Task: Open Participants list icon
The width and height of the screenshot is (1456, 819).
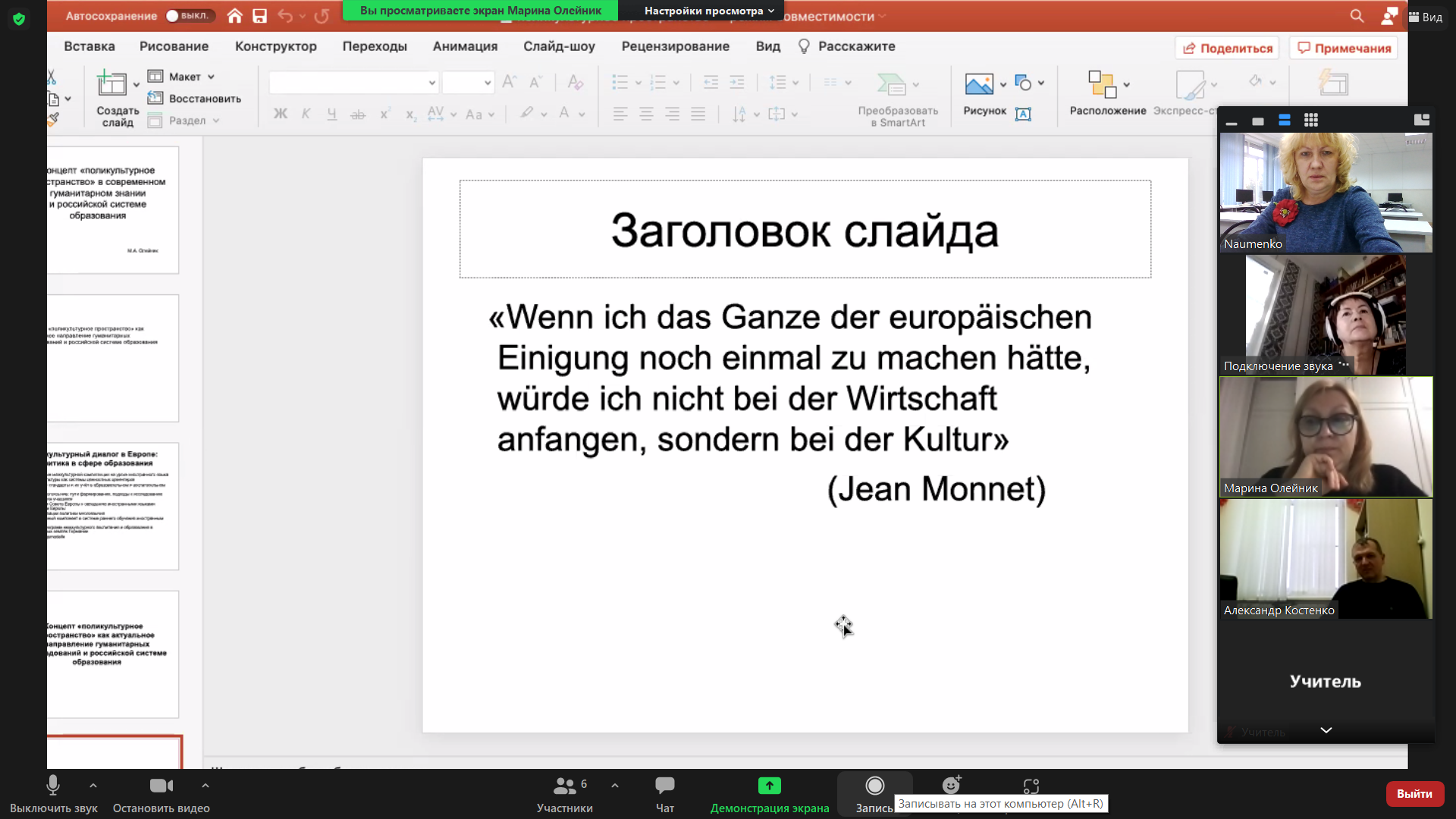Action: [x=564, y=786]
